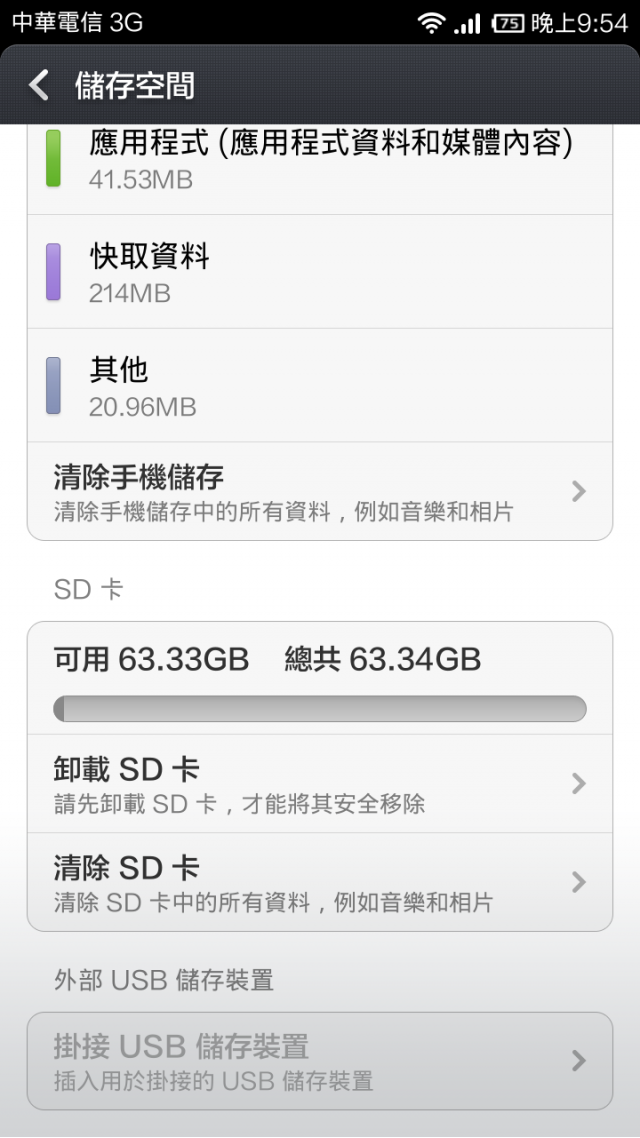The image size is (640, 1138).
Task: Tap chevron next to 掛接 USB 儲存裝置
Action: 578,1061
